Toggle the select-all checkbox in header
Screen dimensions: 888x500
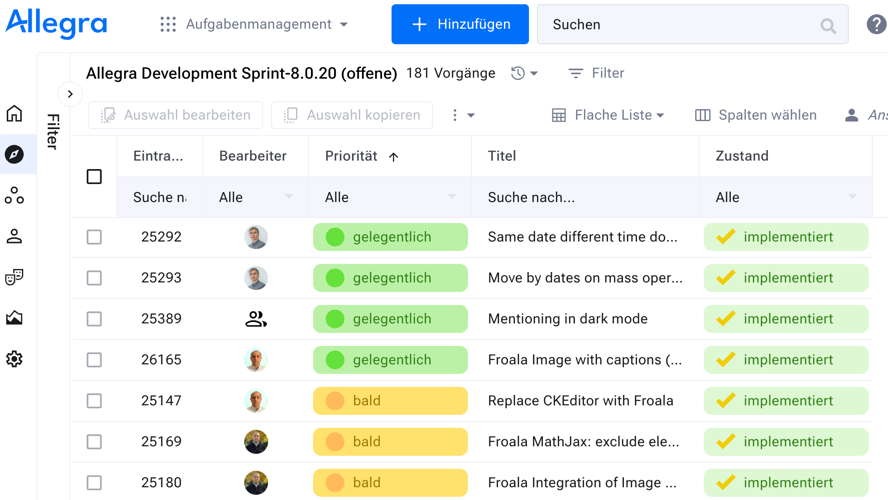coord(94,177)
